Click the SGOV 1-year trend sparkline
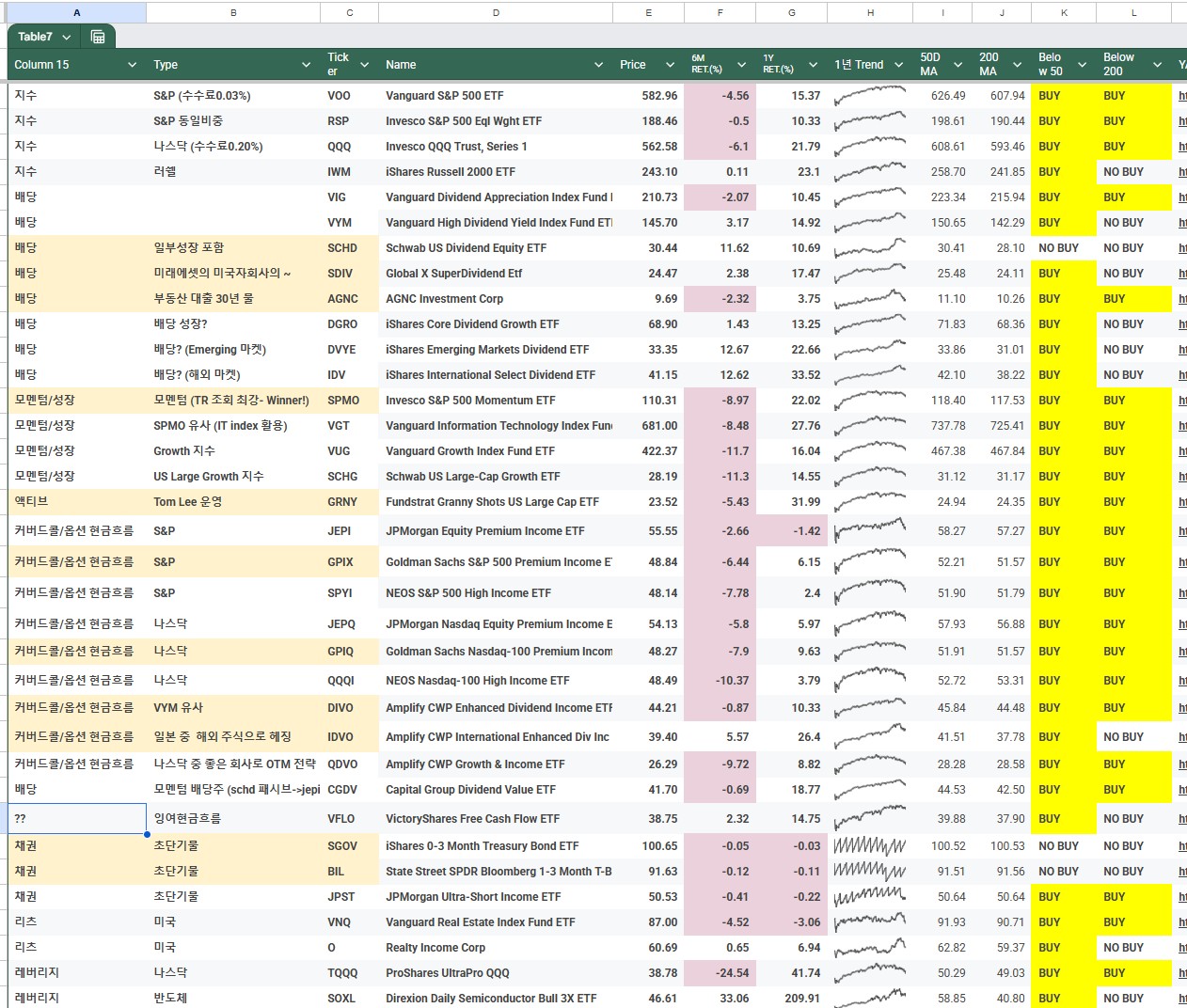 click(x=869, y=846)
